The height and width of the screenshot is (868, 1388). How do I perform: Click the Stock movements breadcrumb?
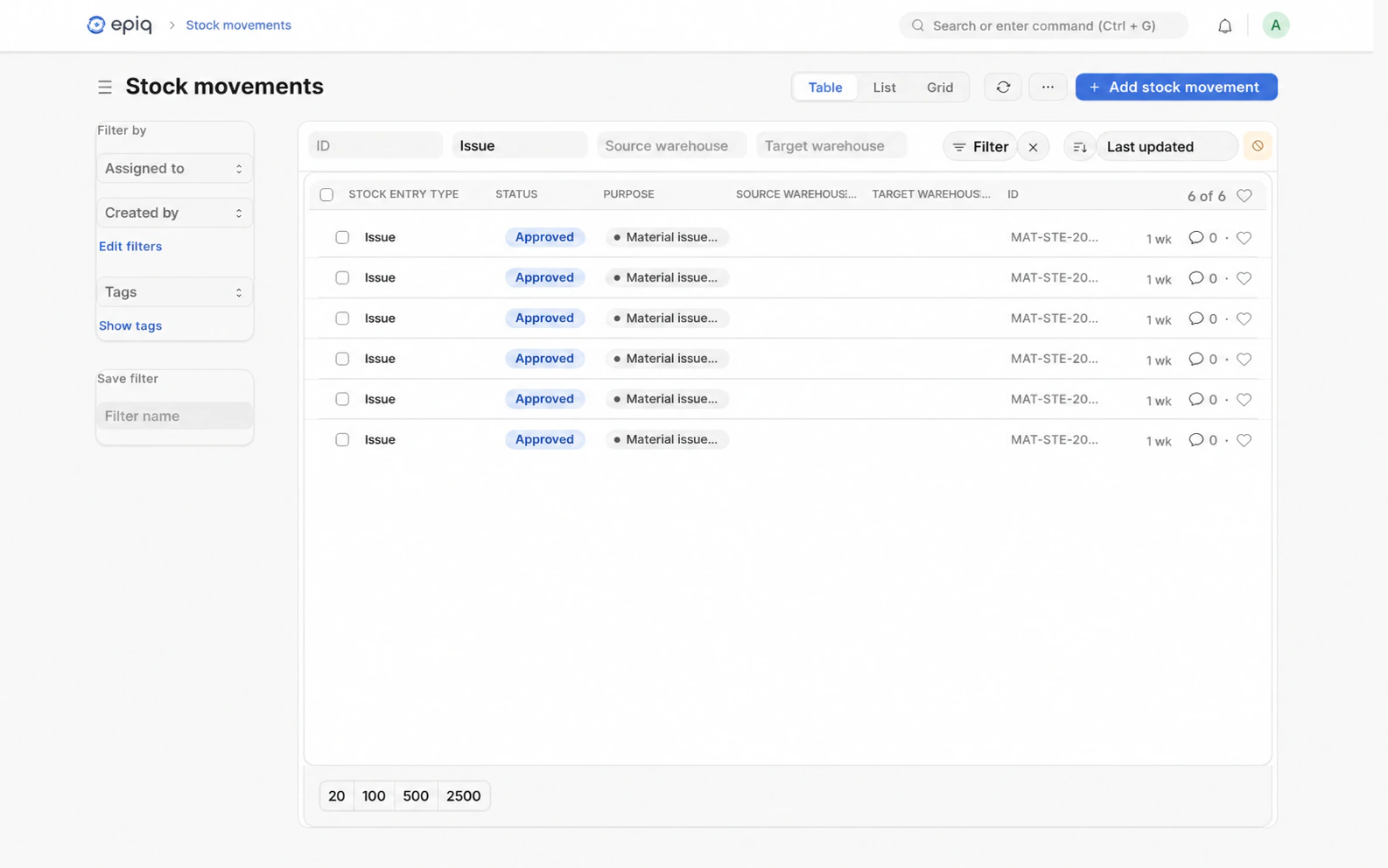[x=238, y=25]
